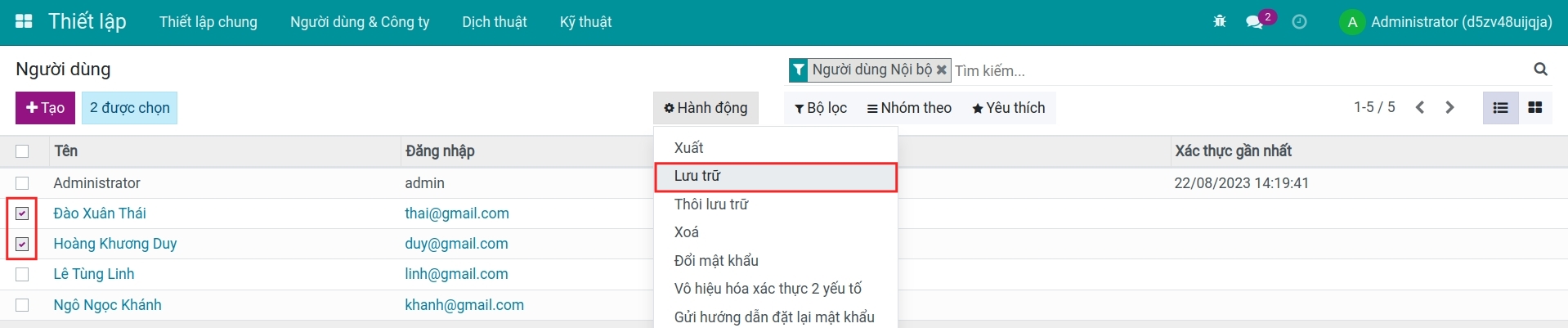Open the activities clock icon
This screenshot has width=1568, height=328.
coord(1299,22)
